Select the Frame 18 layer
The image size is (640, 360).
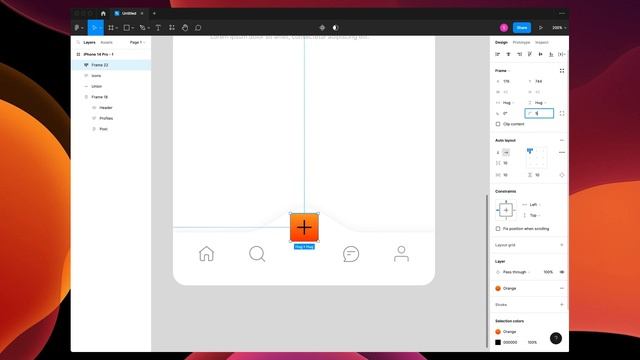pyautogui.click(x=111, y=97)
